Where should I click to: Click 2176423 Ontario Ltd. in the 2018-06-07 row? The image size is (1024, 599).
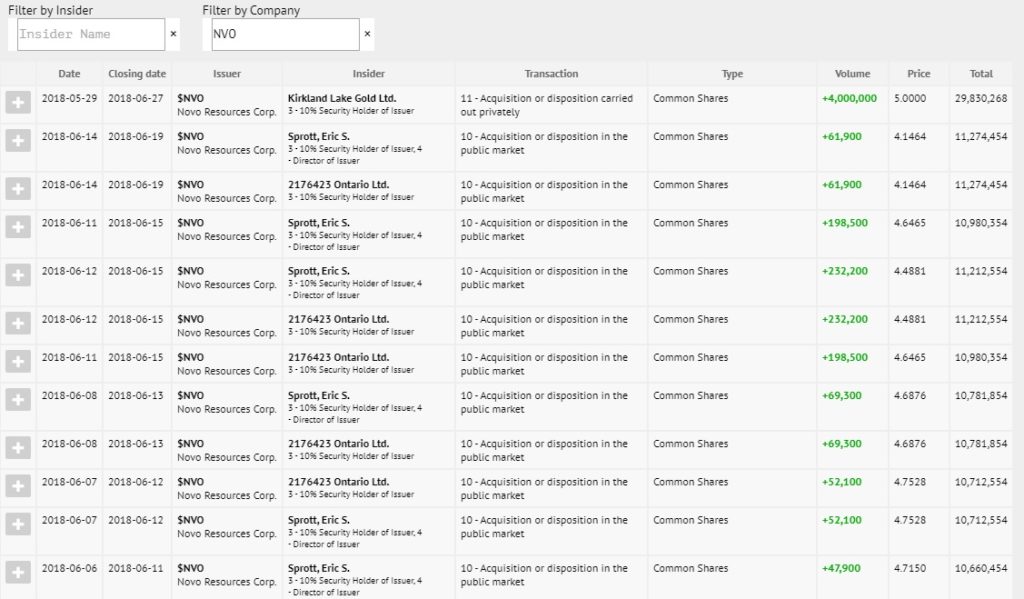(x=338, y=481)
